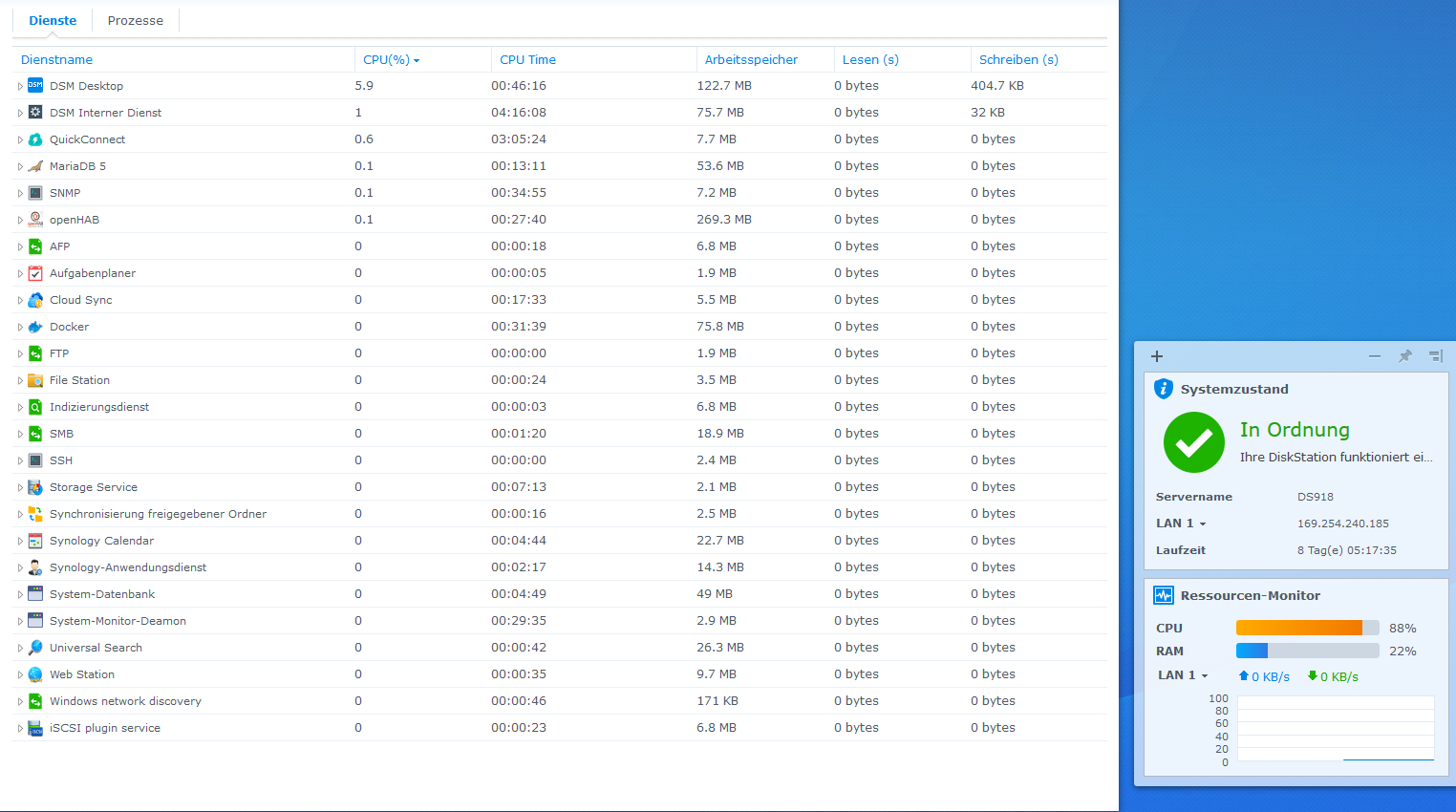The width and height of the screenshot is (1456, 812).
Task: Sort by the Lesen (s) column
Action: point(903,59)
